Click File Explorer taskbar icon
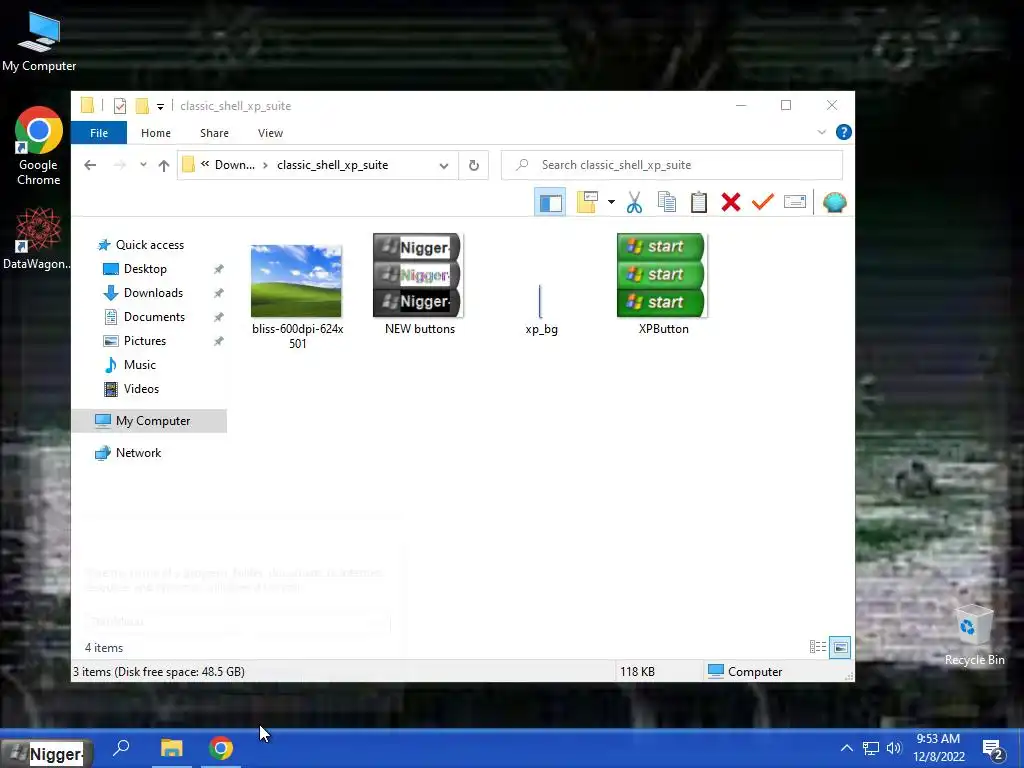The image size is (1024, 768). (x=172, y=748)
